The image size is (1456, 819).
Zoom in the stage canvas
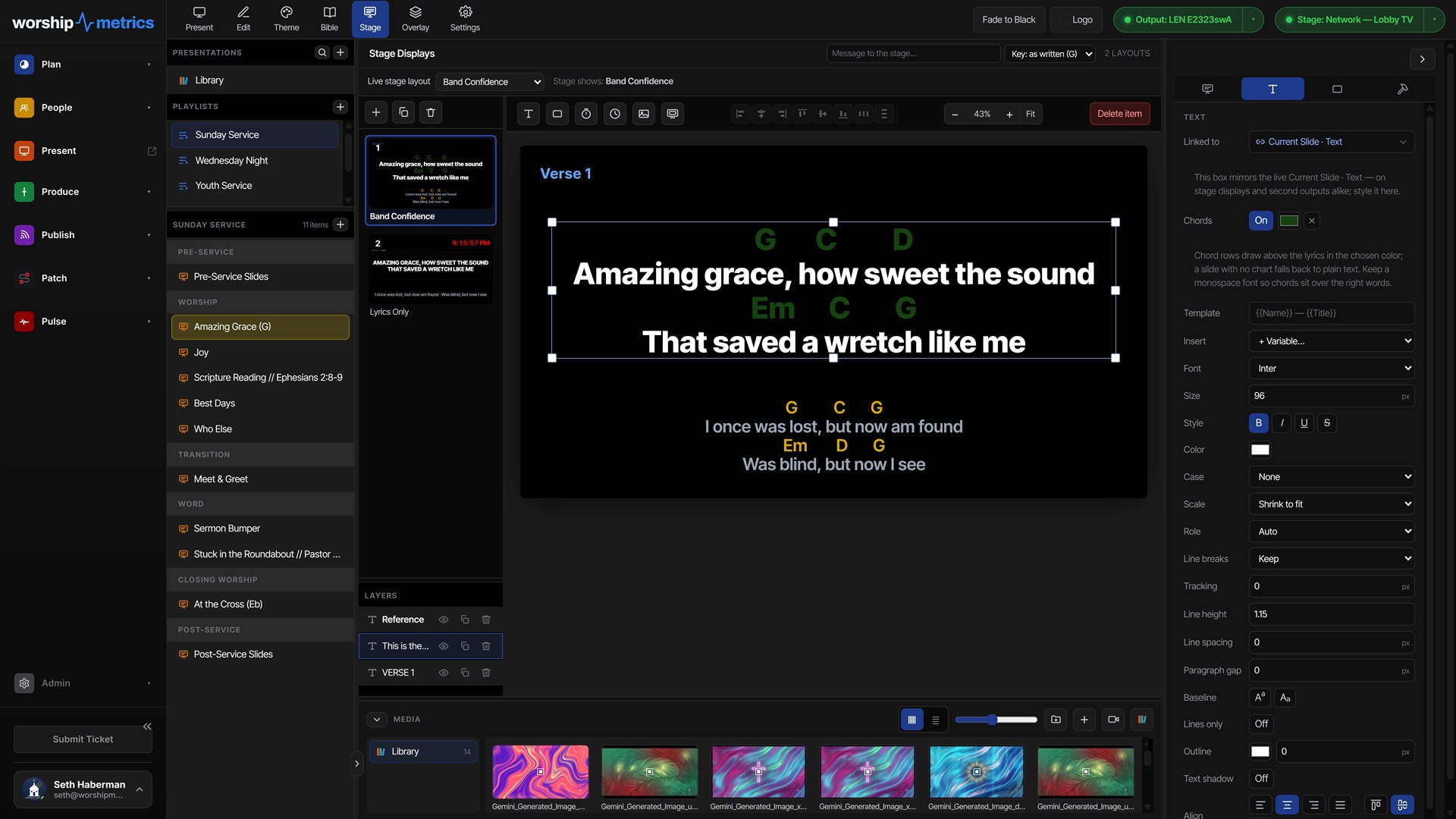click(1009, 115)
